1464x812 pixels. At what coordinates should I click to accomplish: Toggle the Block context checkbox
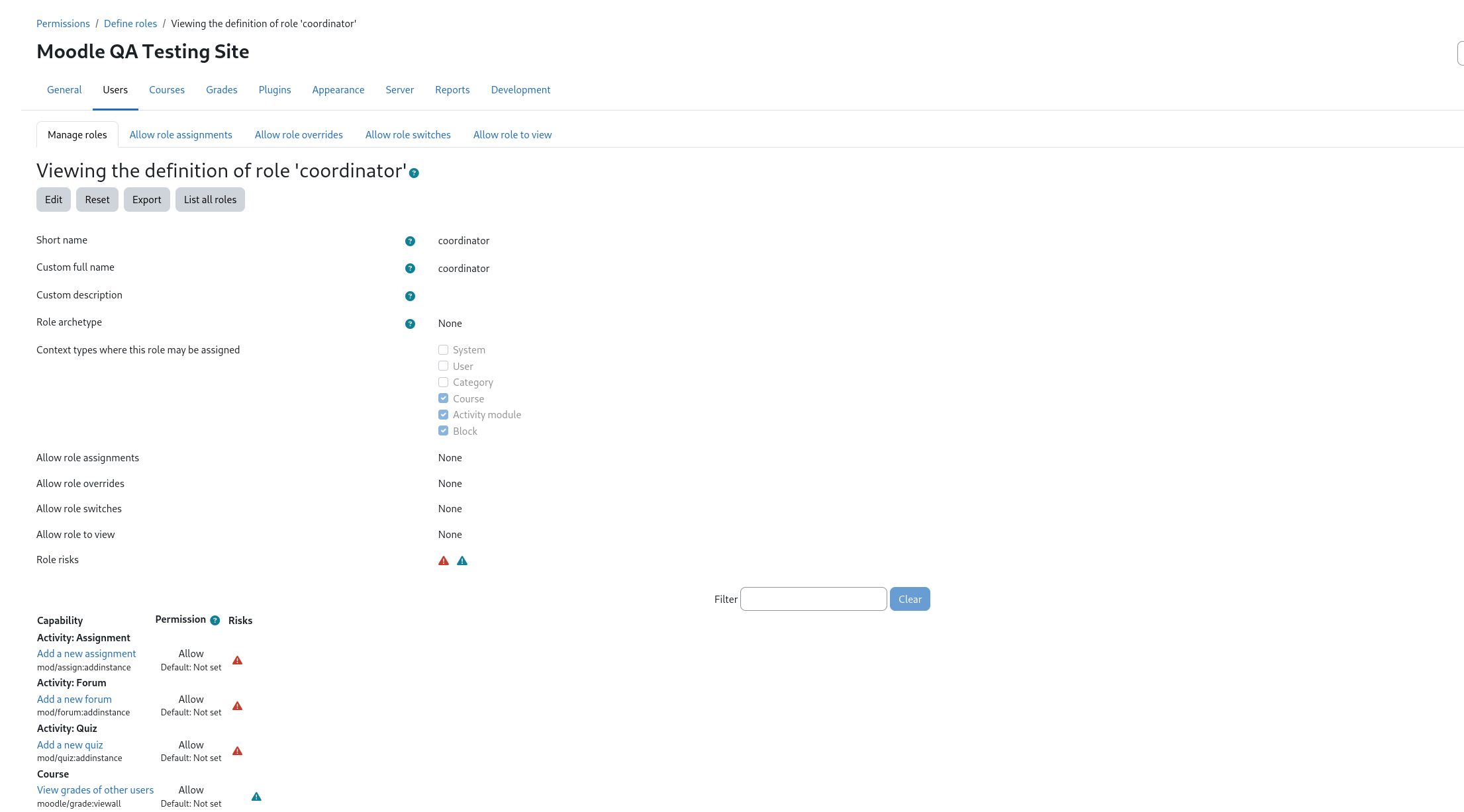(443, 431)
